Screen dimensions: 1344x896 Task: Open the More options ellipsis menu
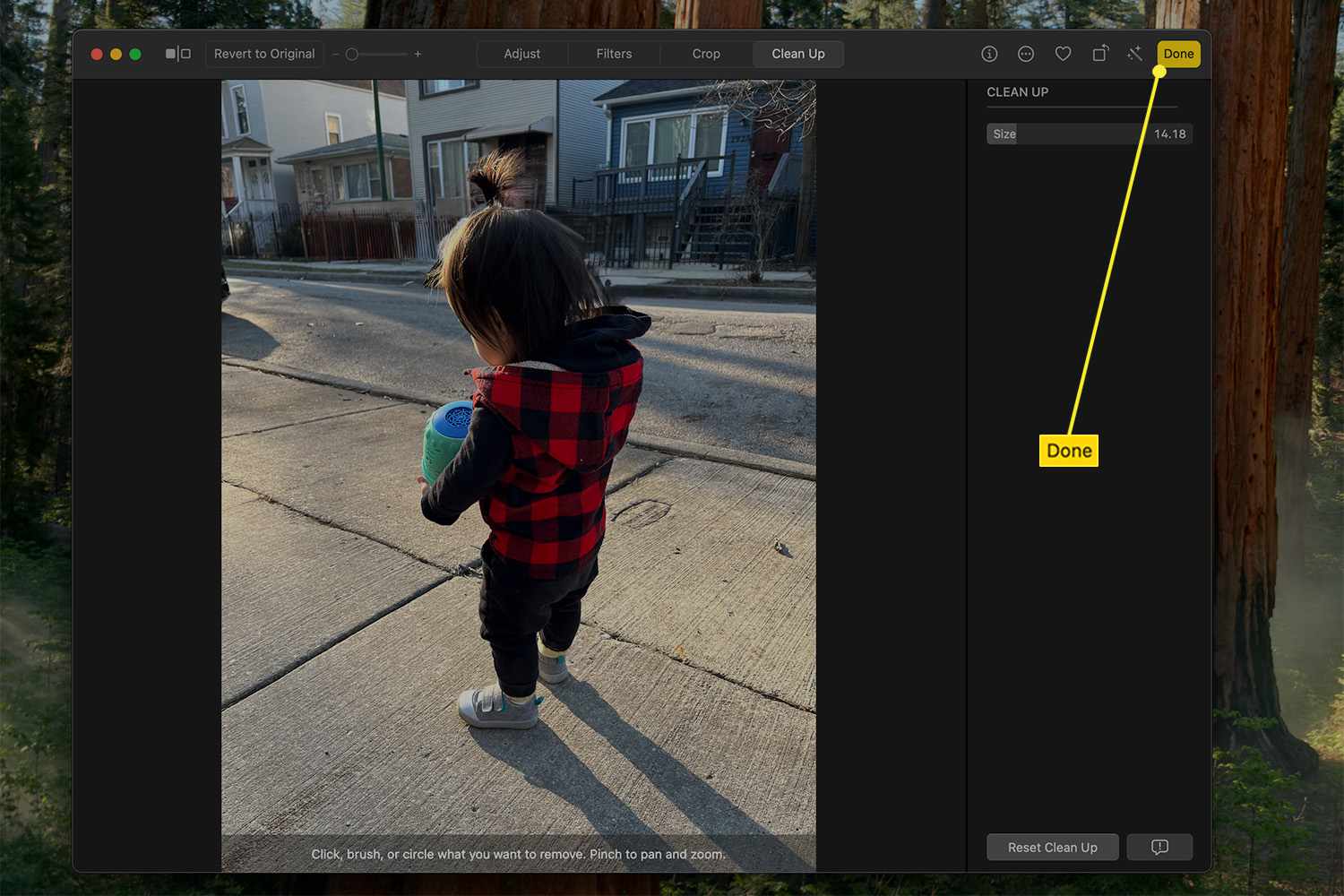pos(1026,54)
